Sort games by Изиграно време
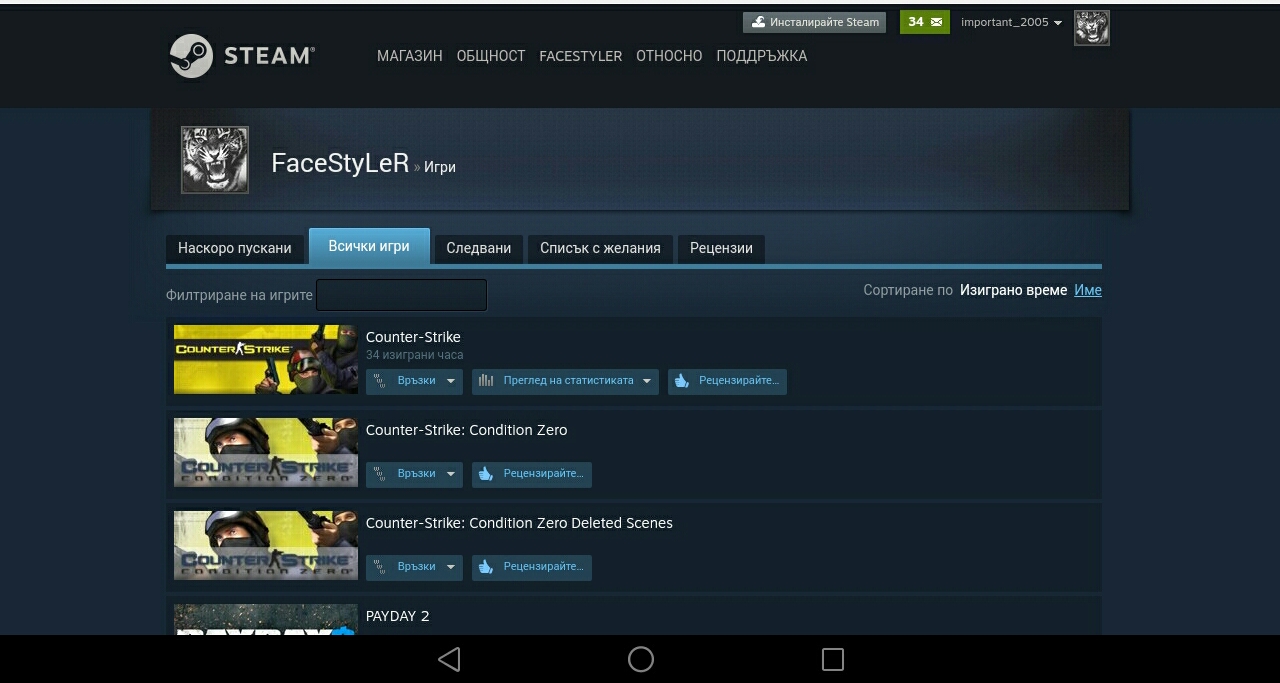This screenshot has width=1280, height=683. [1013, 290]
